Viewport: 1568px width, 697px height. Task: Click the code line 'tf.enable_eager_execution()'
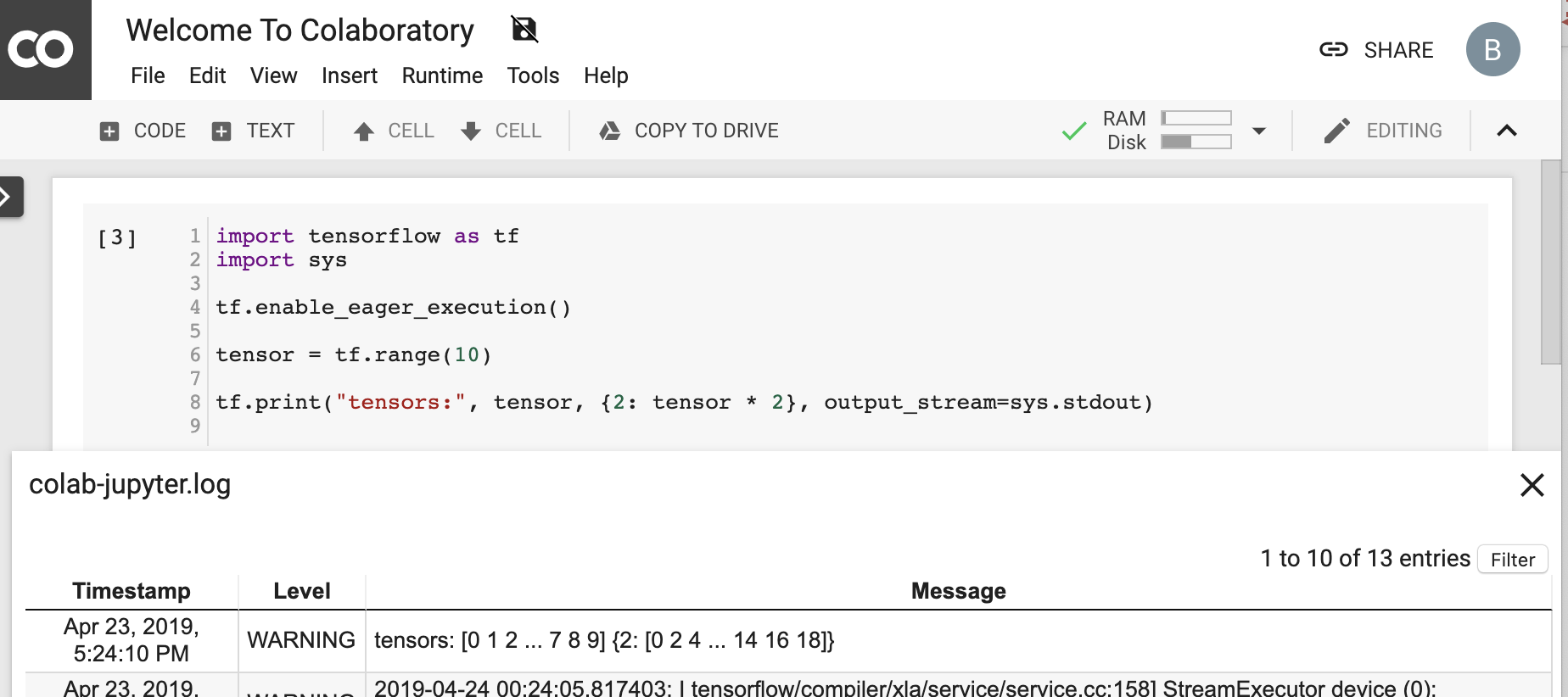(x=394, y=307)
